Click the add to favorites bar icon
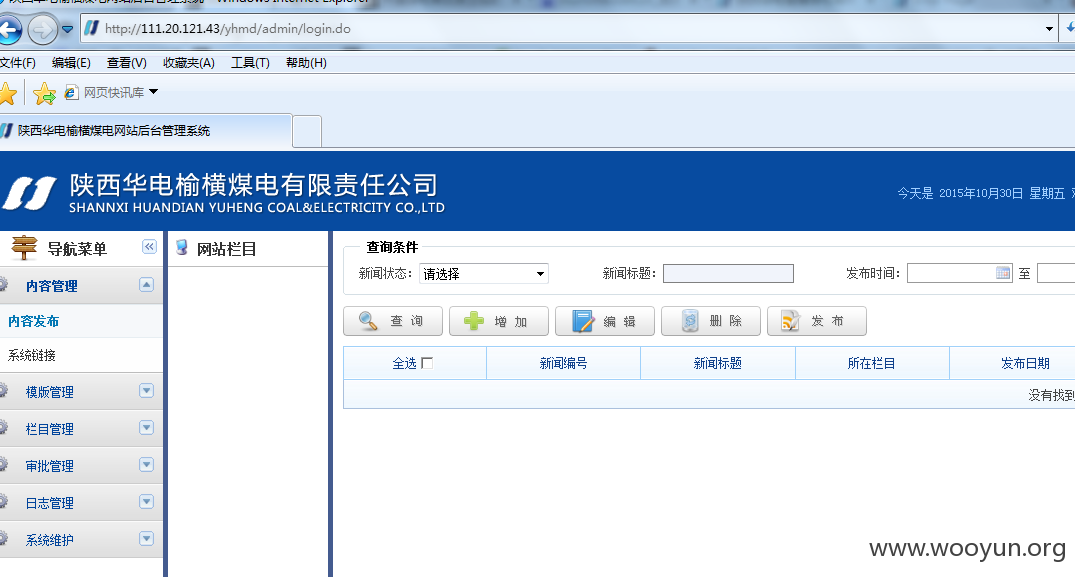The image size is (1075, 577). tap(45, 93)
